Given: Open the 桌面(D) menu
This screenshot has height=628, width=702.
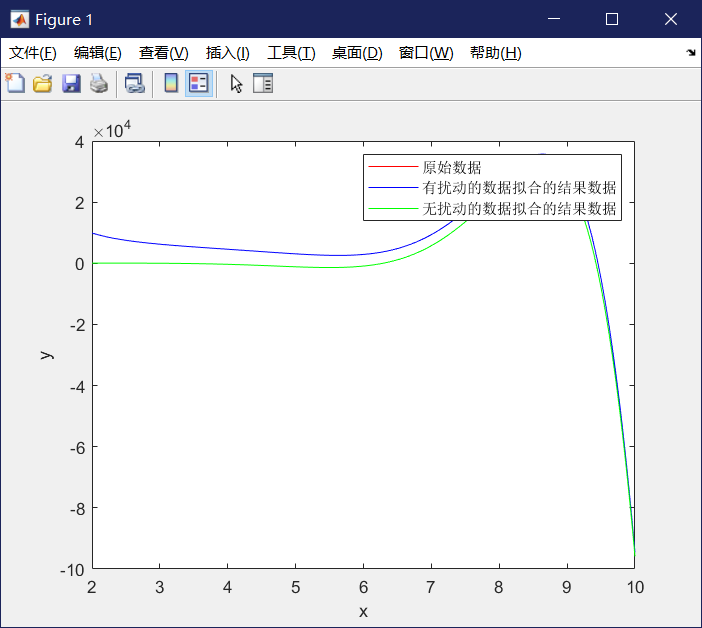Looking at the screenshot, I should (357, 53).
